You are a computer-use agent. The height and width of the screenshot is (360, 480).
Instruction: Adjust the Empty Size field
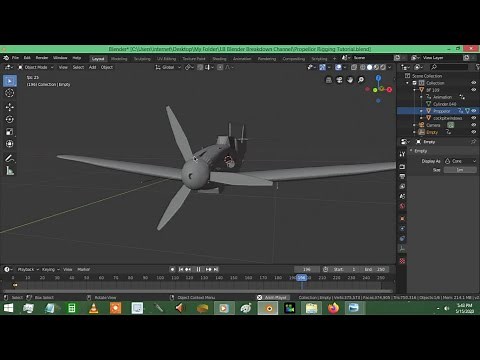[460, 170]
